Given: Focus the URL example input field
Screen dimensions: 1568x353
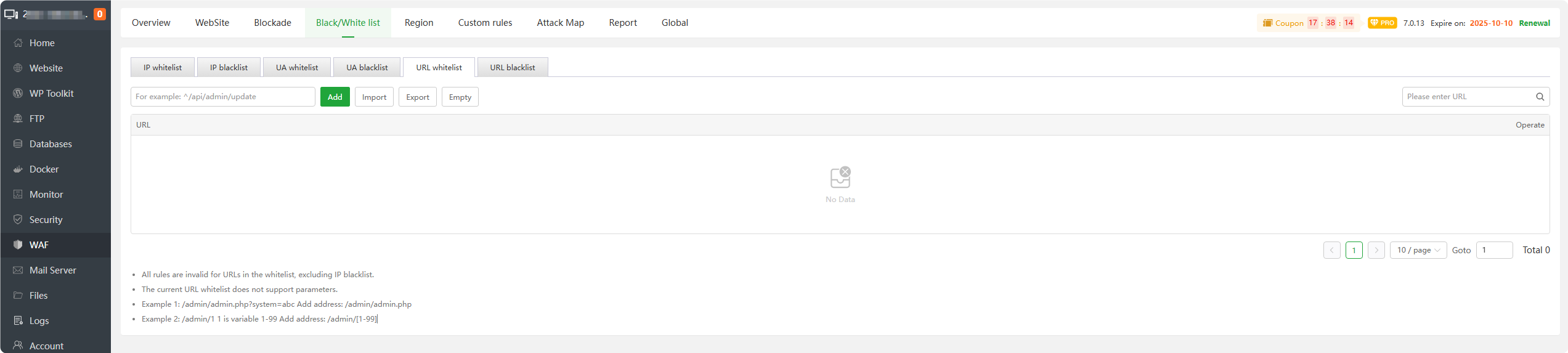Looking at the screenshot, I should (x=222, y=97).
